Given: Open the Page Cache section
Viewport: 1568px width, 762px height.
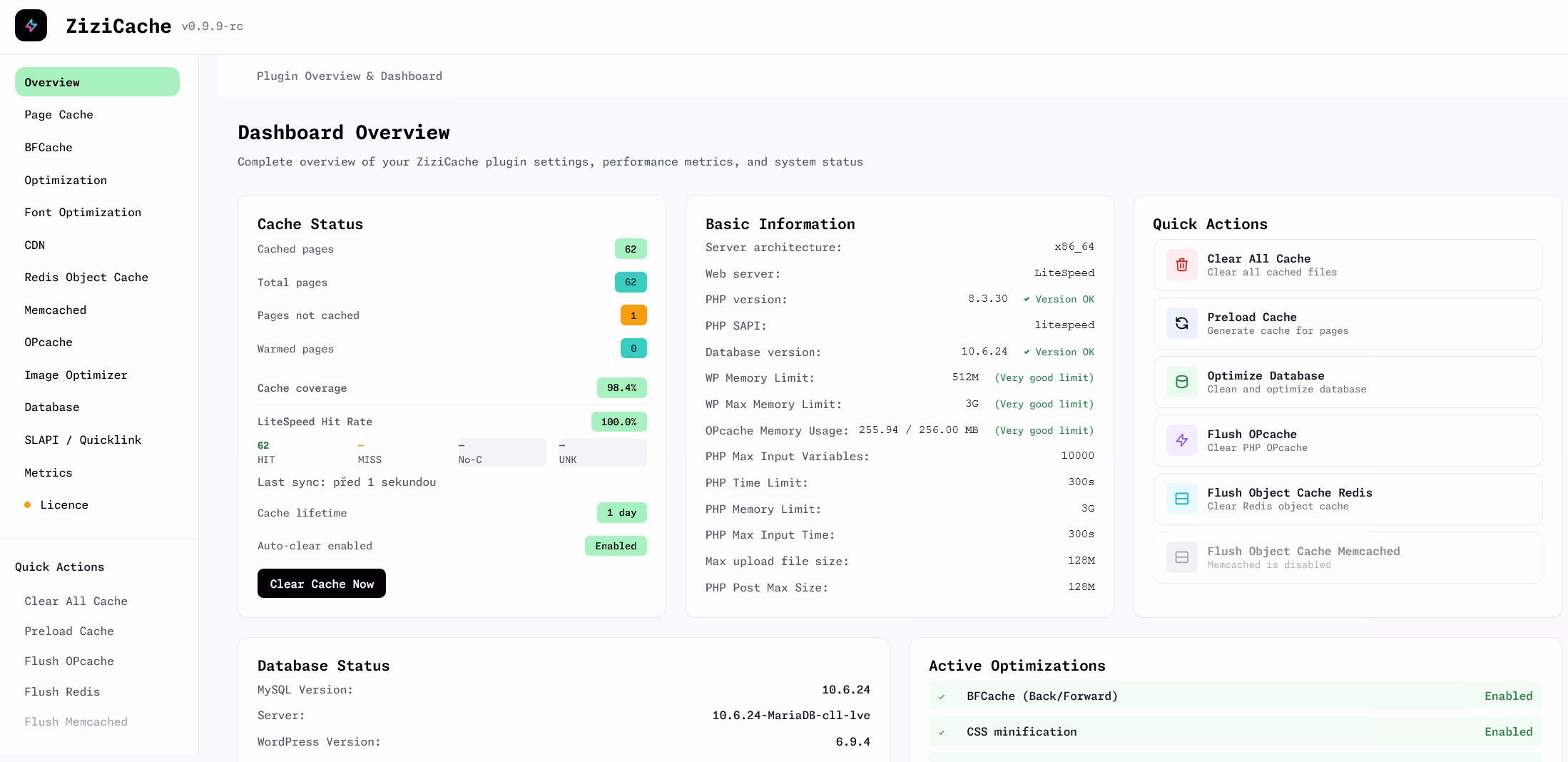Looking at the screenshot, I should [58, 114].
